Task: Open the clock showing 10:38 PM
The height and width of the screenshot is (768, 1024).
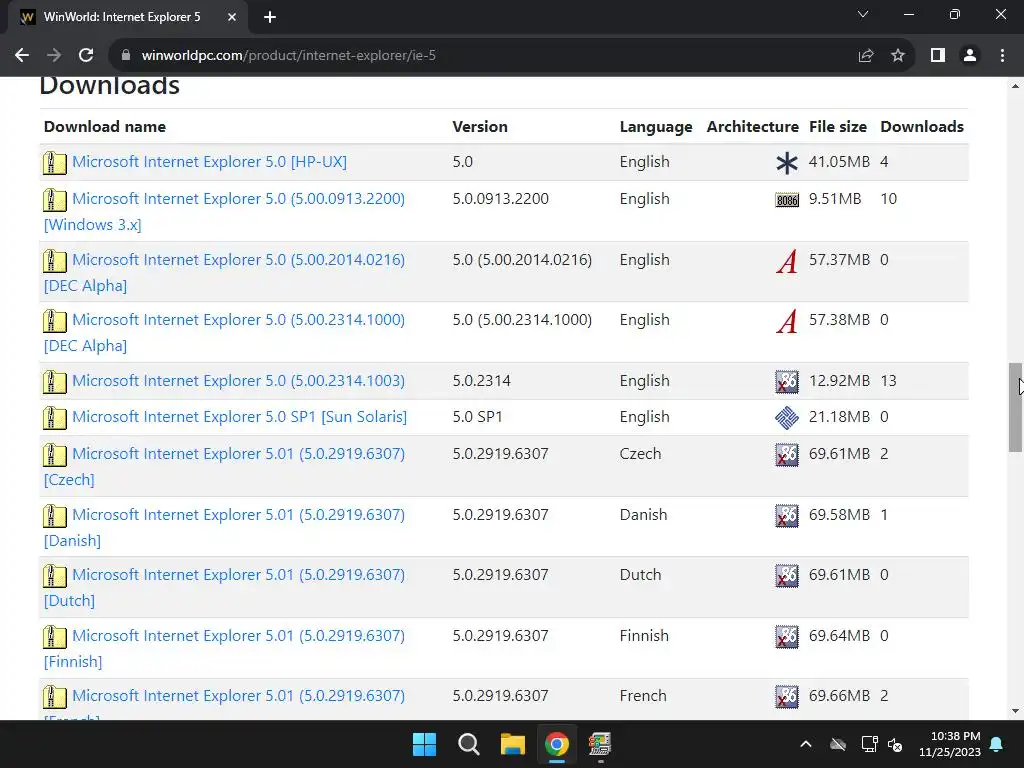Action: (950, 744)
